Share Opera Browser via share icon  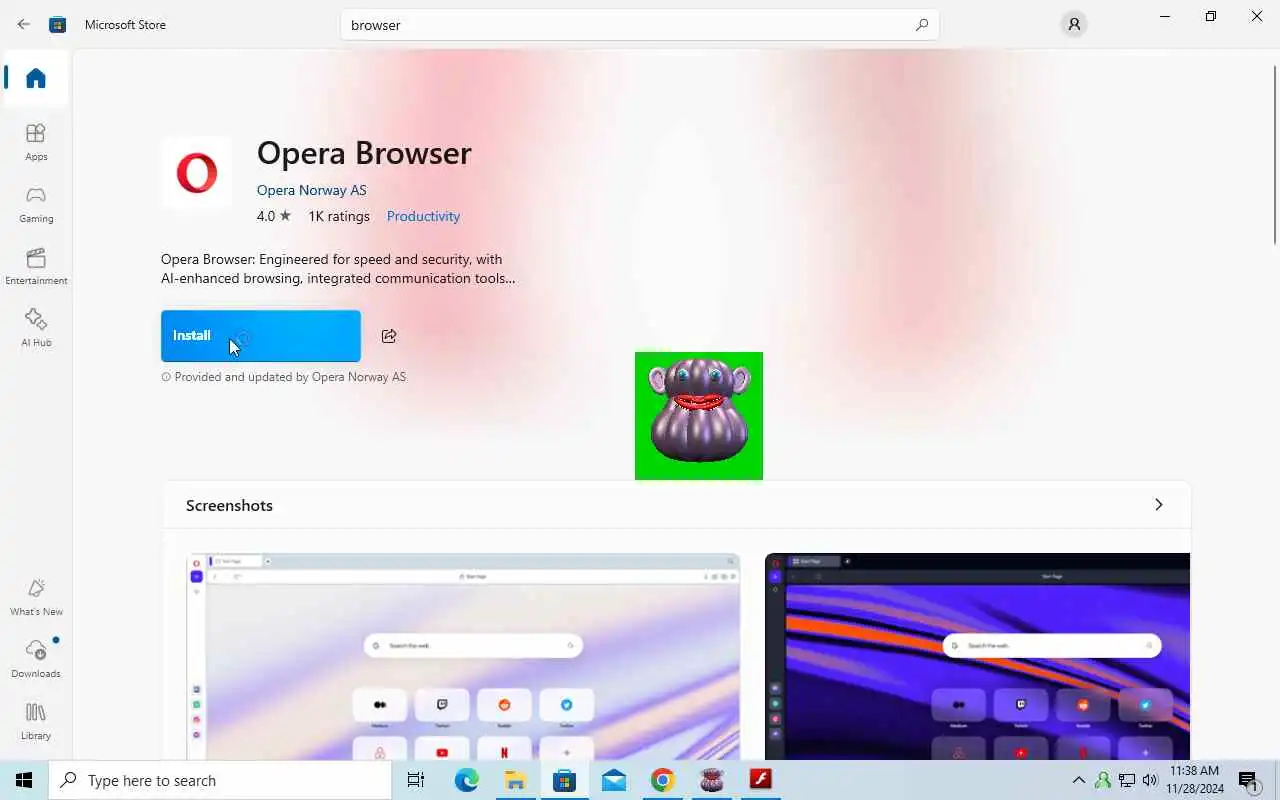[x=389, y=336]
